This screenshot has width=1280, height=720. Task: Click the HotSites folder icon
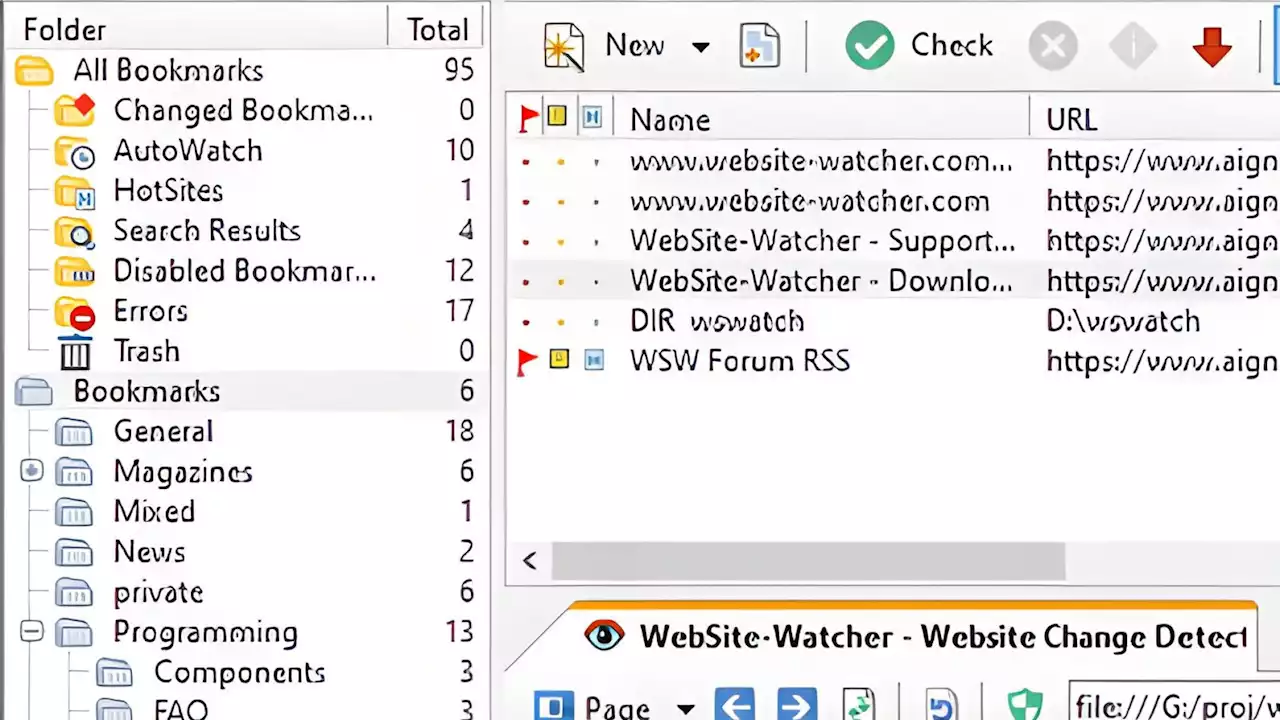tap(74, 192)
